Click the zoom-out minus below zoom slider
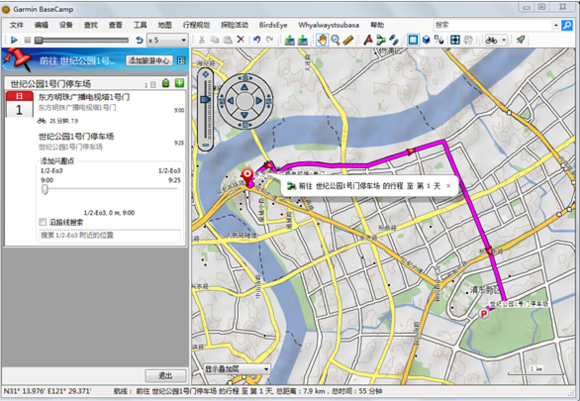The height and width of the screenshot is (401, 580). 206,145
